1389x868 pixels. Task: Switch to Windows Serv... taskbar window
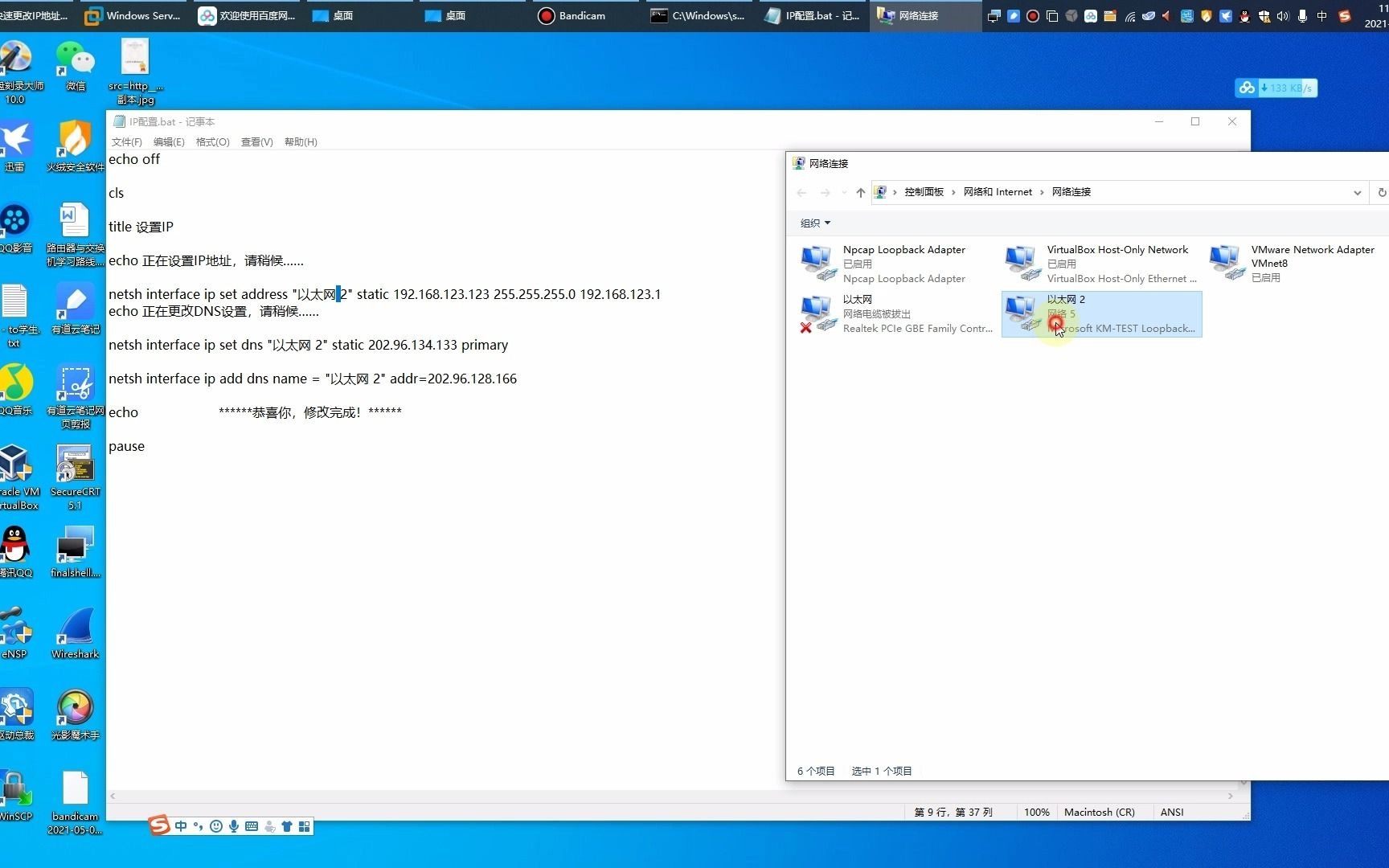(x=133, y=15)
